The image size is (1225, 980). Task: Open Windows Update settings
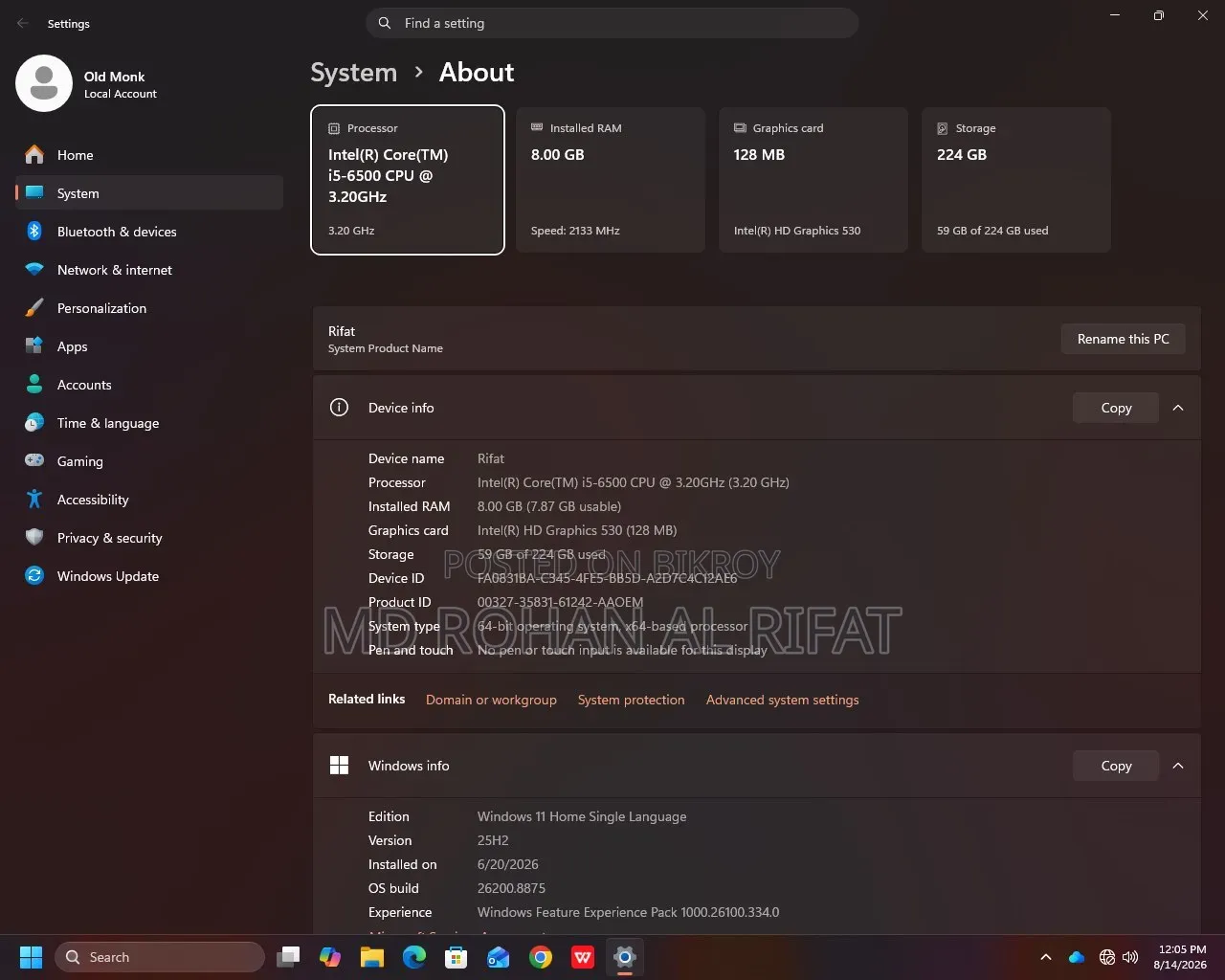pos(149,576)
